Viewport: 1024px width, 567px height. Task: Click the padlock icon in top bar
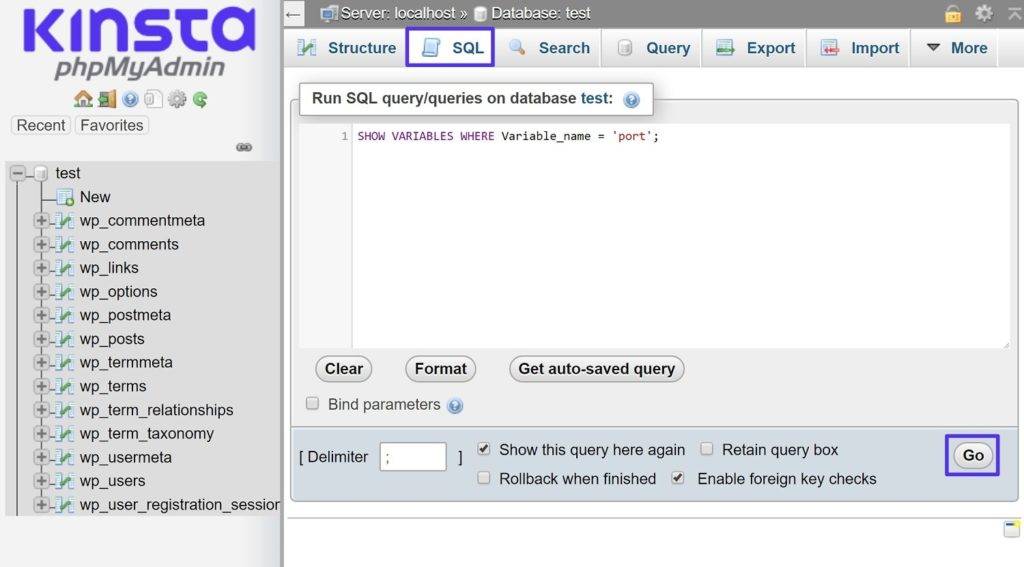(x=953, y=13)
